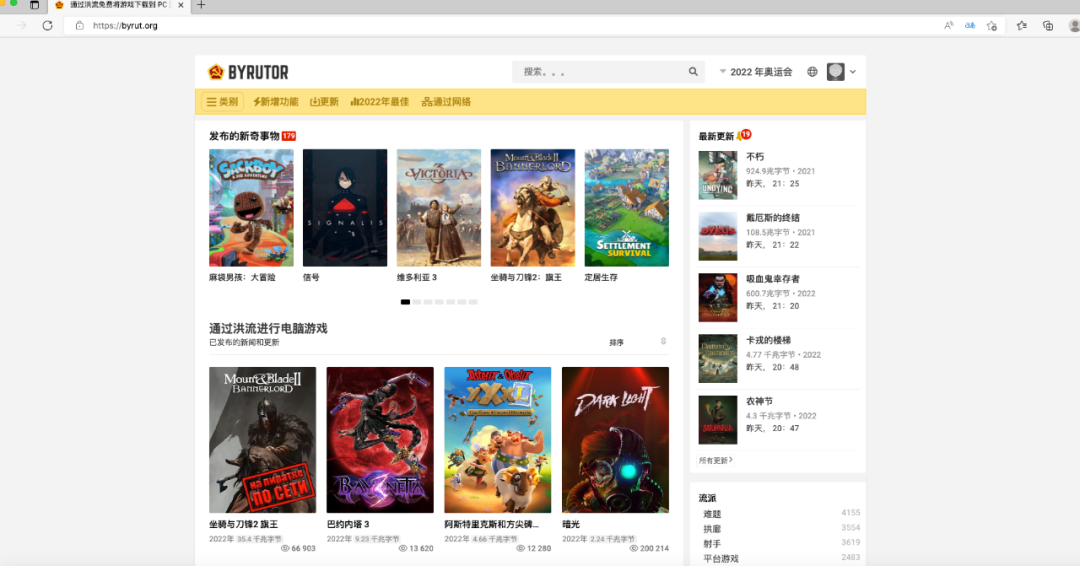Add page to favorites star icon
This screenshot has height=566, width=1080.
(x=992, y=25)
